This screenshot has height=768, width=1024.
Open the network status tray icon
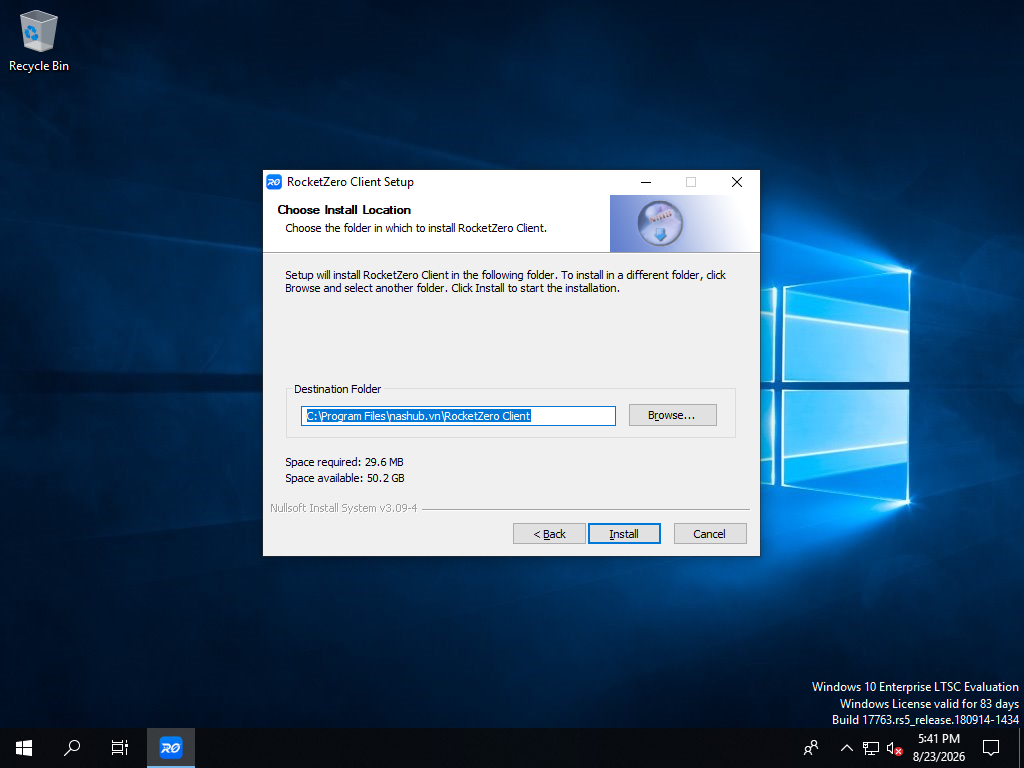point(871,748)
